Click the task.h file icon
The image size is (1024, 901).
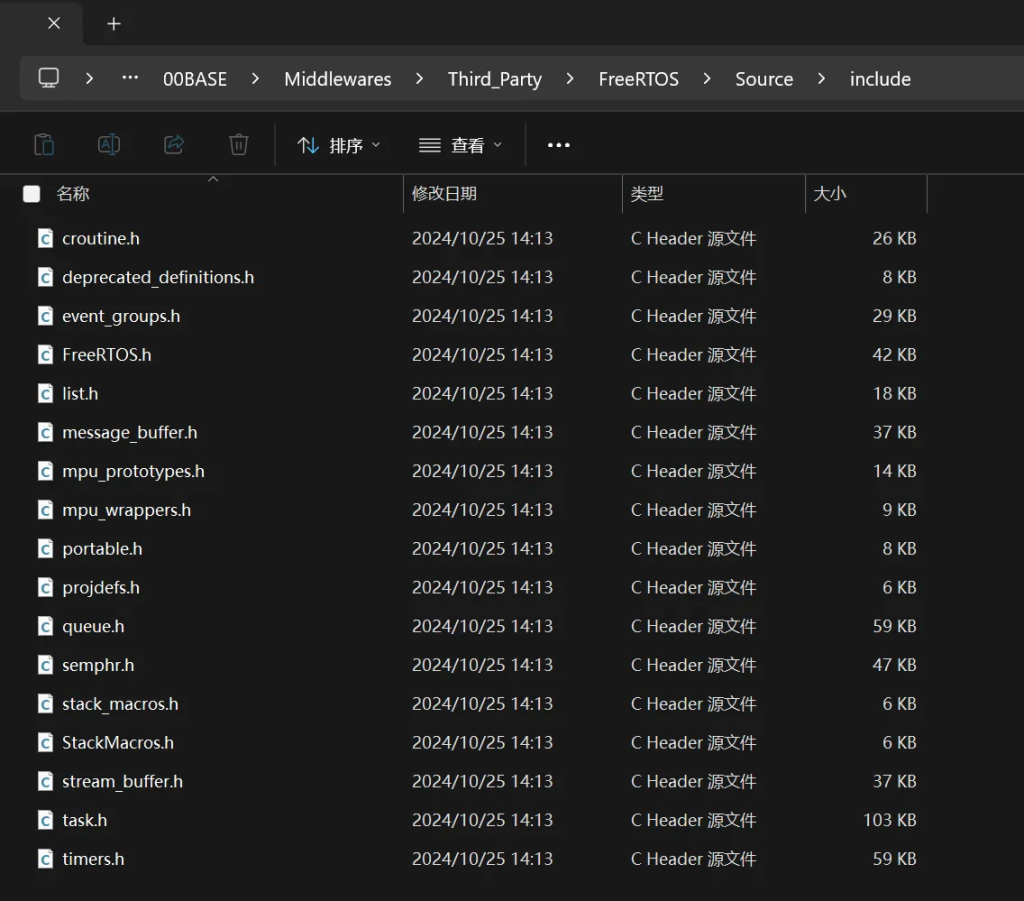45,820
